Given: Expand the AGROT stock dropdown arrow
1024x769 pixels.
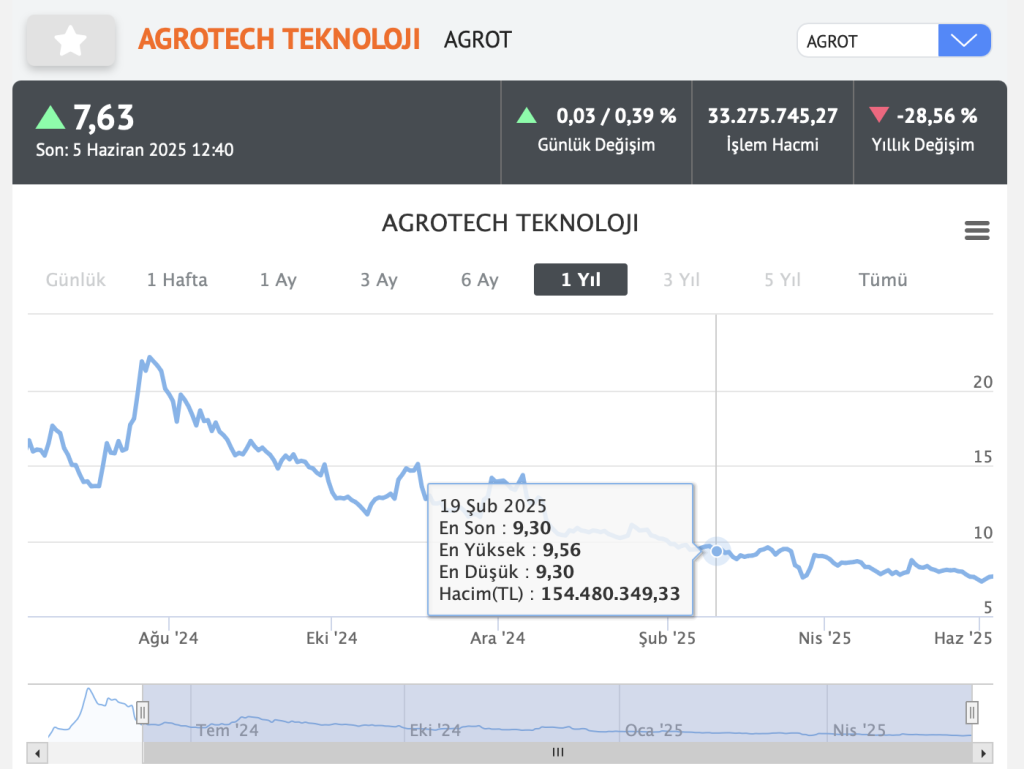Looking at the screenshot, I should (964, 41).
